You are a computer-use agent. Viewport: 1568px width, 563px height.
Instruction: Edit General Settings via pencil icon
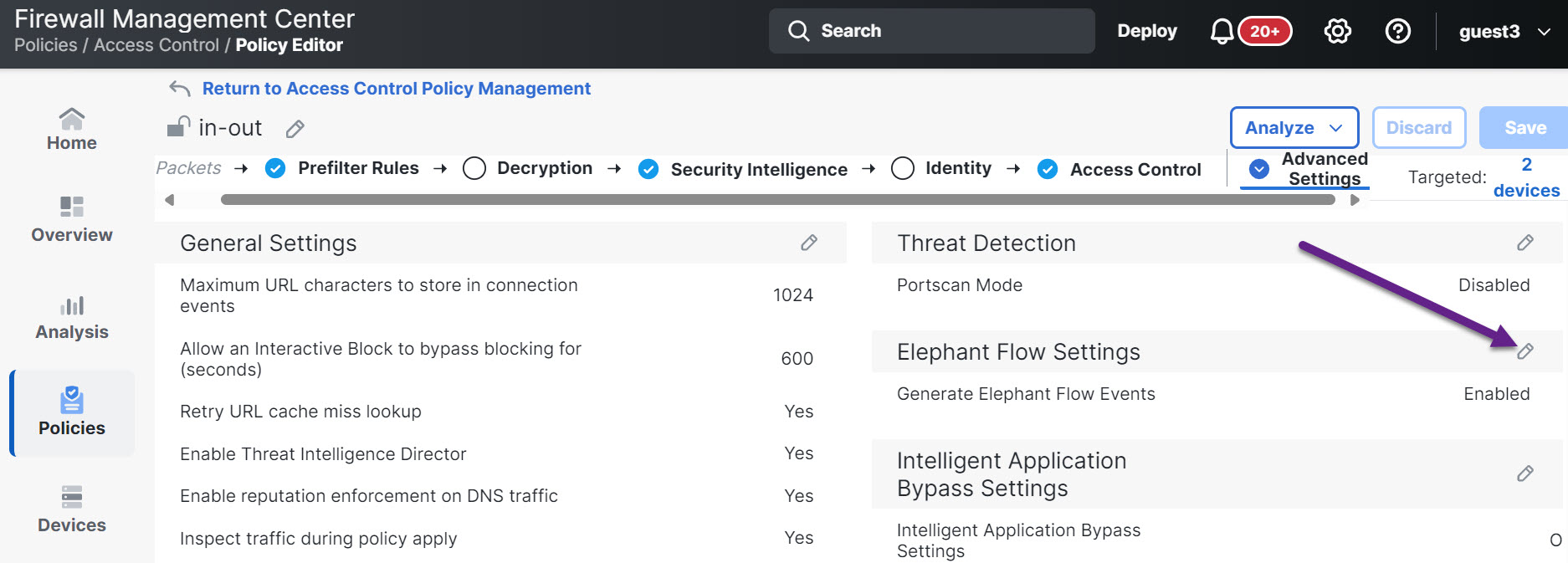click(x=808, y=243)
